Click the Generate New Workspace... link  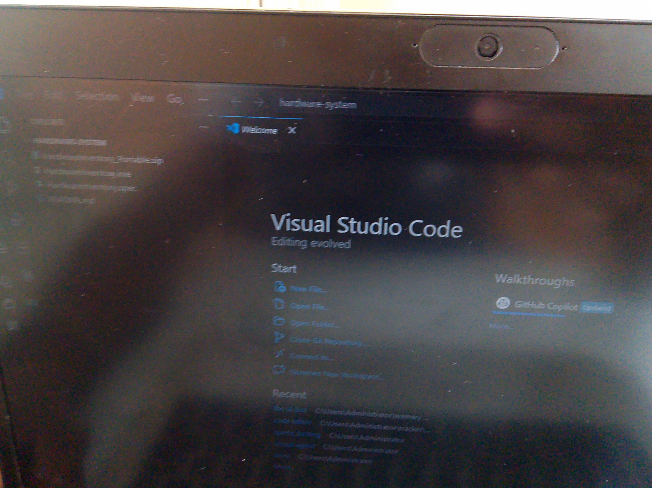coord(336,375)
